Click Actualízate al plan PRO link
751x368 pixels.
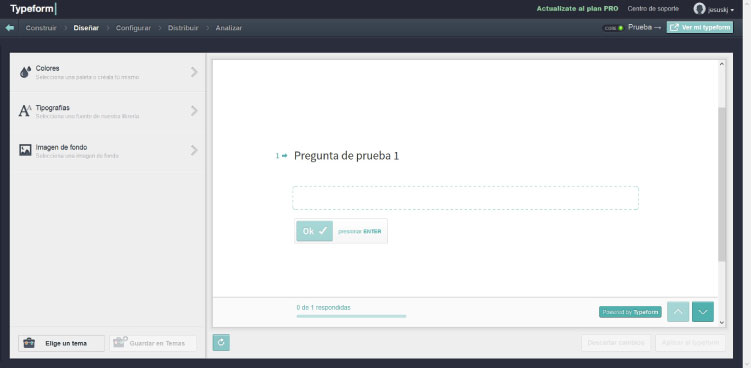[577, 9]
